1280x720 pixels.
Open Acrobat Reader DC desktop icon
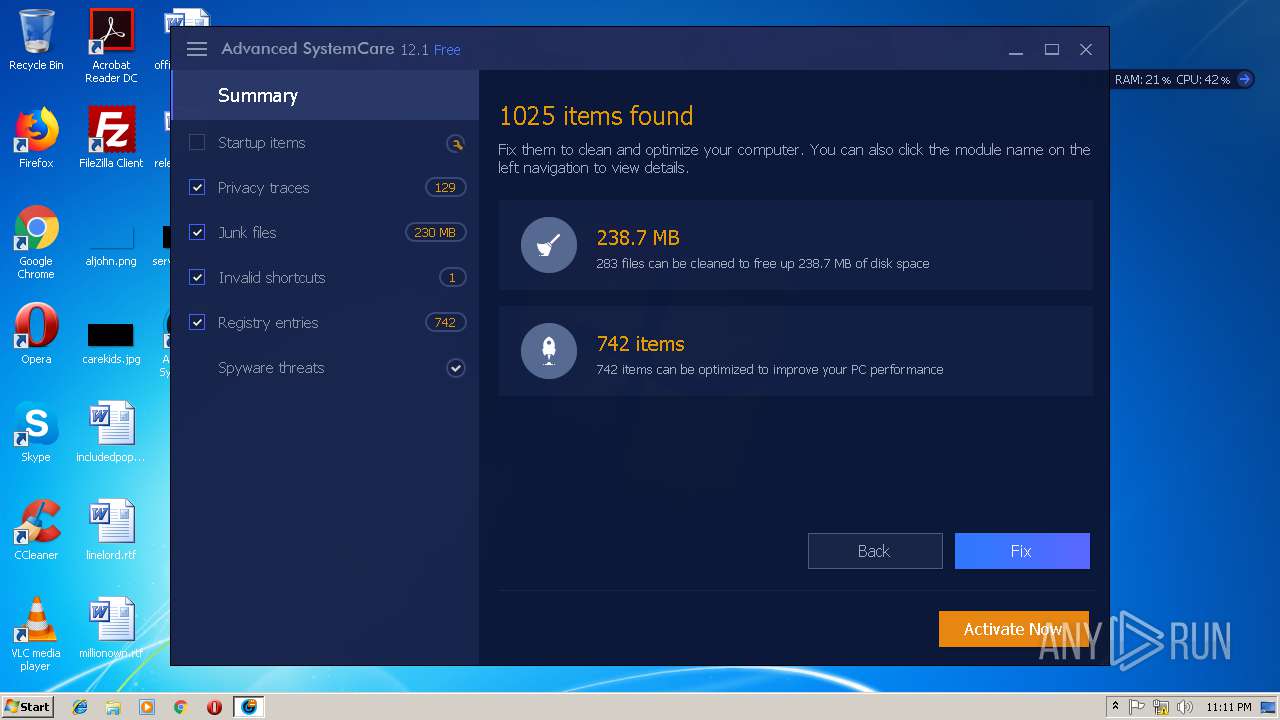pos(111,46)
